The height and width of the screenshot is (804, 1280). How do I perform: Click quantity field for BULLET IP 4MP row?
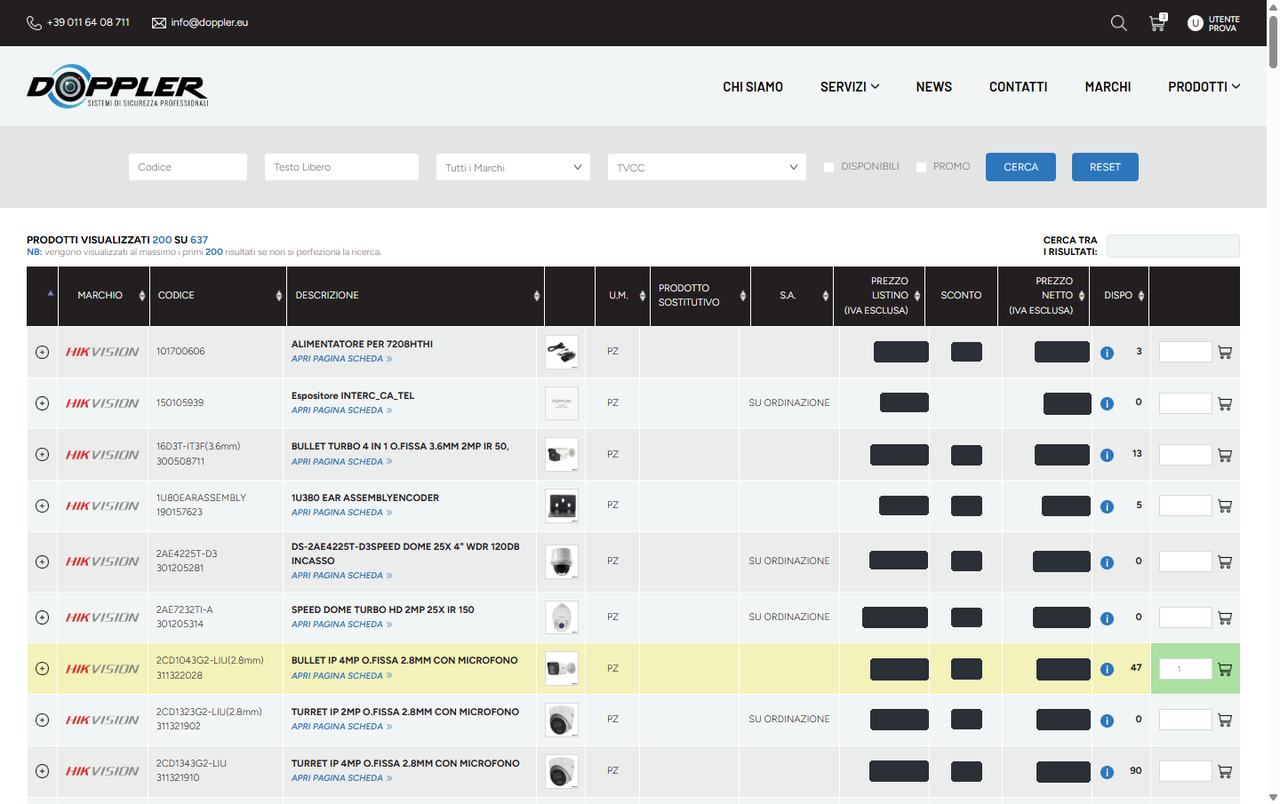[1185, 669]
